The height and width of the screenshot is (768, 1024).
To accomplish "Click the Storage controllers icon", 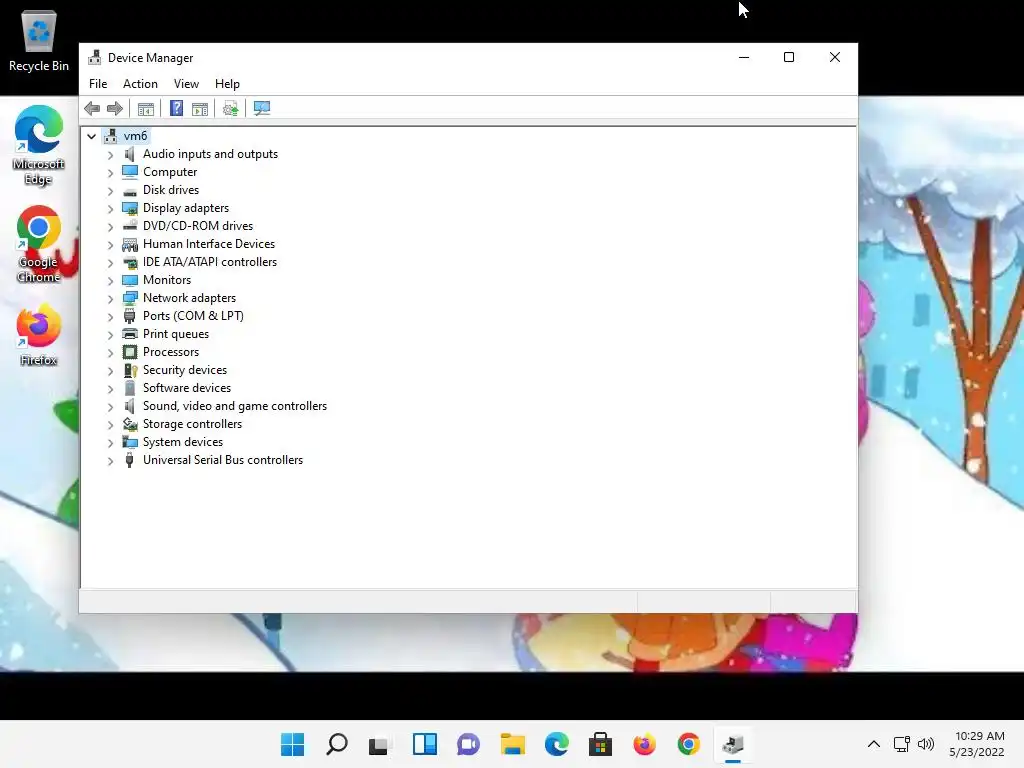I will click(x=130, y=424).
